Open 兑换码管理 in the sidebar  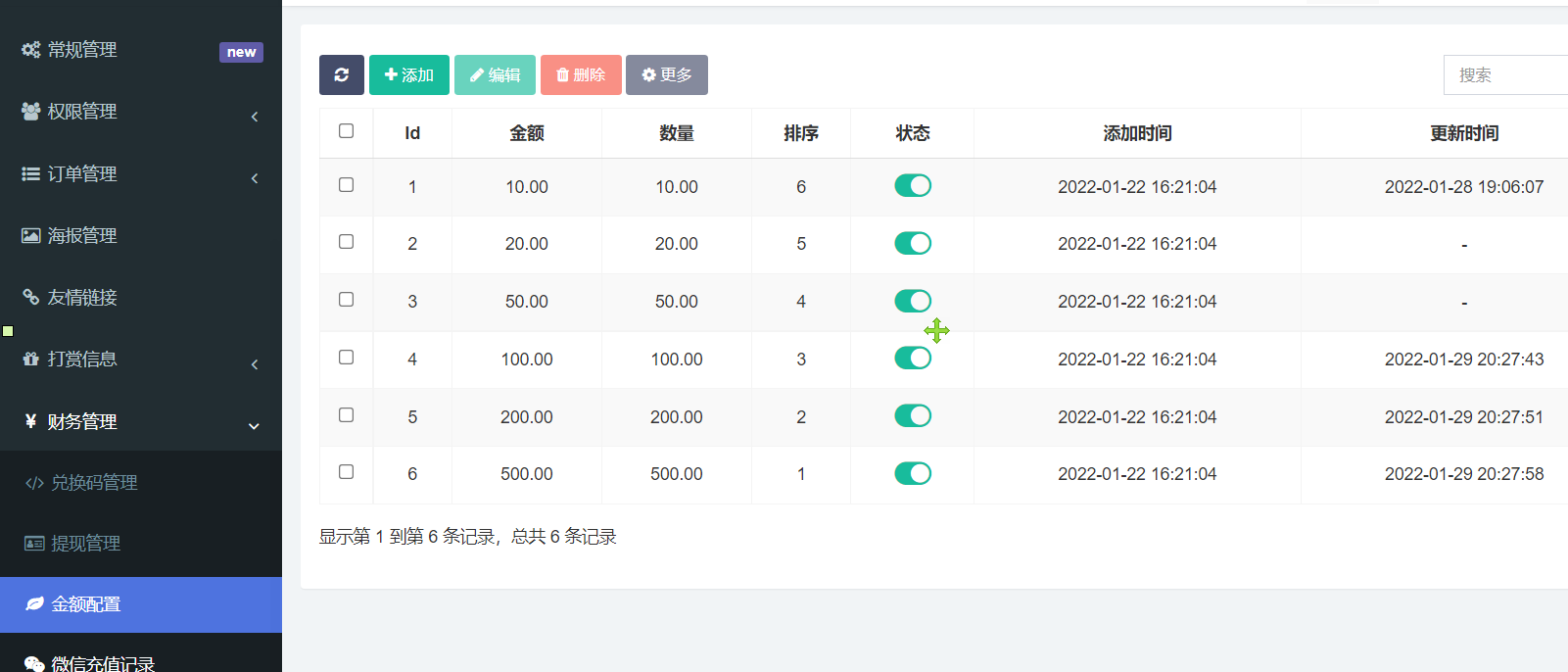click(94, 482)
